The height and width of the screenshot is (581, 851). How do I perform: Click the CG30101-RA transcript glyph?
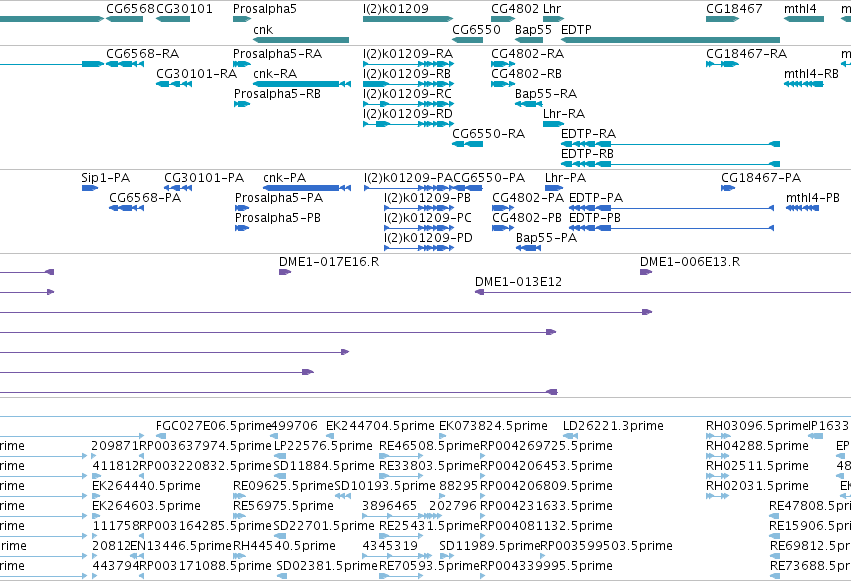point(174,84)
